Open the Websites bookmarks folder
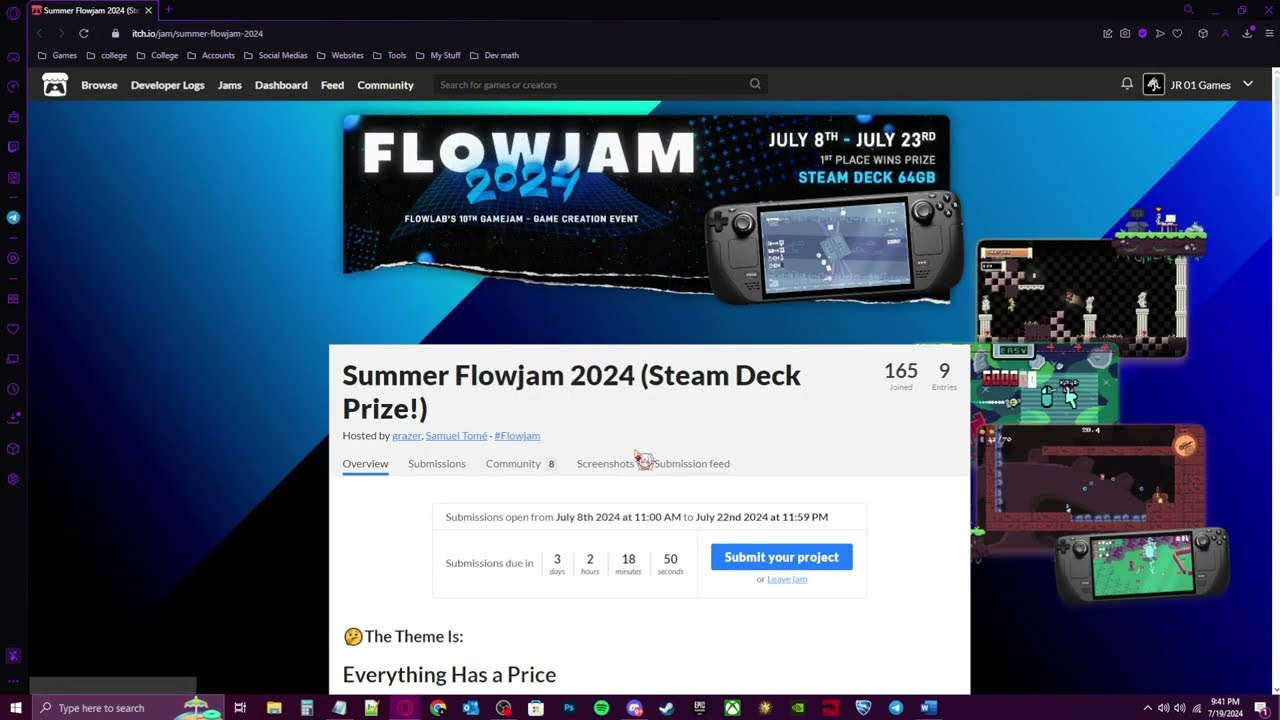1280x720 pixels. [340, 55]
